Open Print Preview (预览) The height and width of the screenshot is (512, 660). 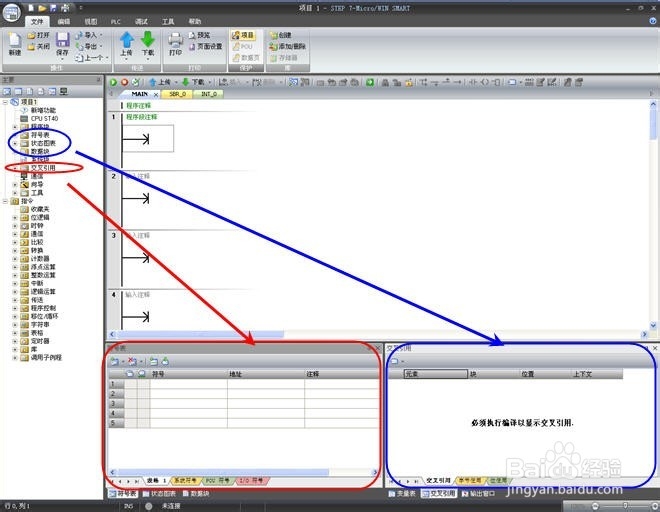[200, 35]
